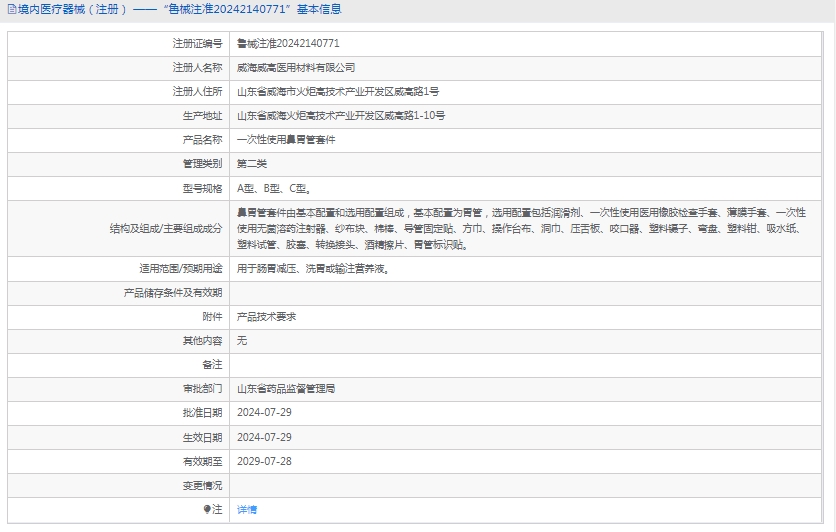Screen dimensions: 836x532
Task: Click the empty 变更情况 value cell
Action: click(530, 485)
